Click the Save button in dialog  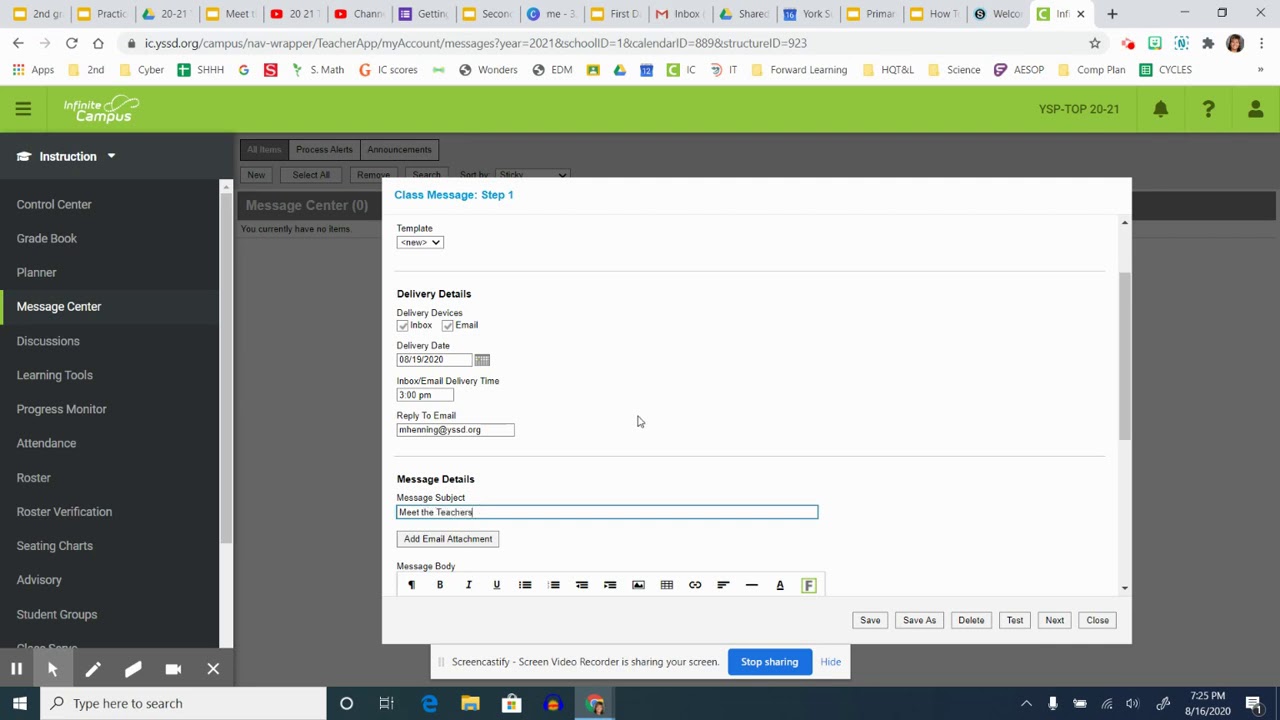870,620
